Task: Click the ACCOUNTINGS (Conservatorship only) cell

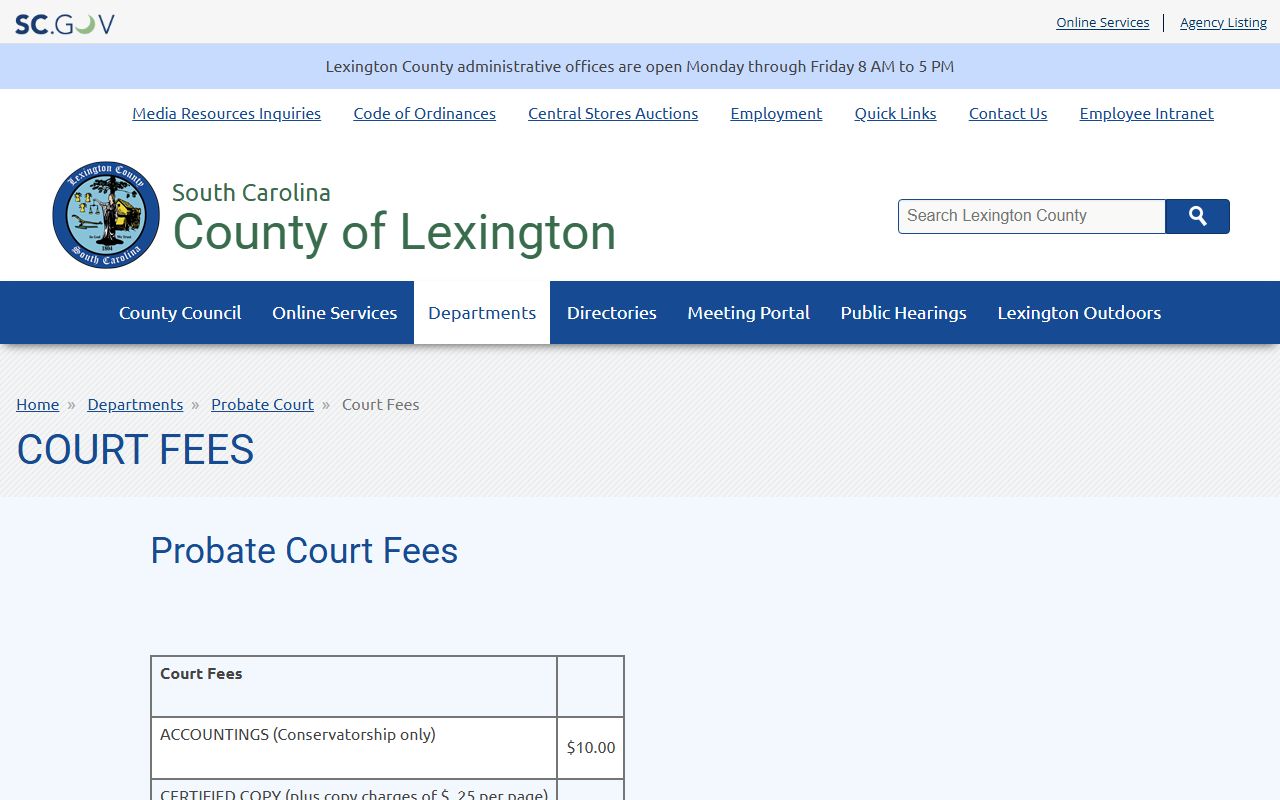Action: coord(354,748)
